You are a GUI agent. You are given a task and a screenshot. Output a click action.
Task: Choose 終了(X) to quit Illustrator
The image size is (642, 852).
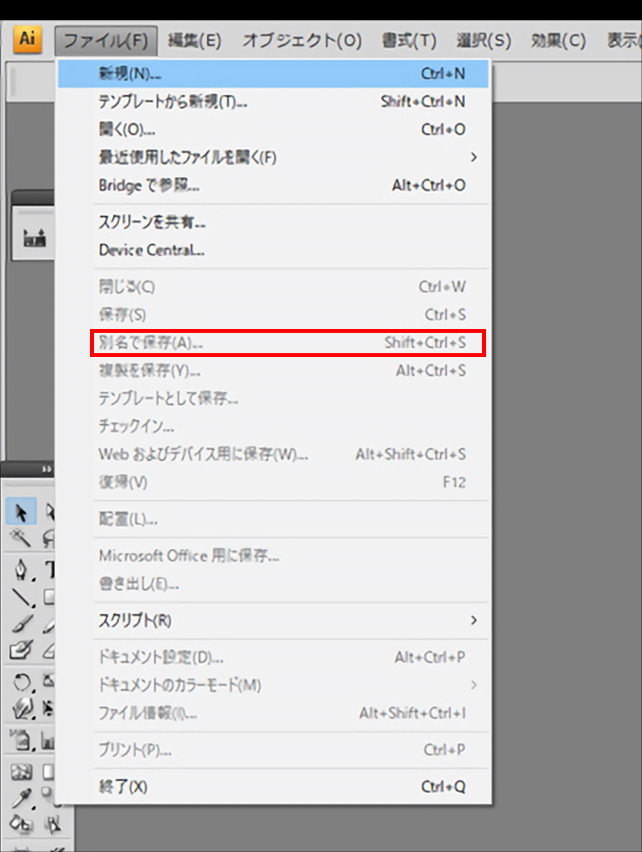pos(273,787)
